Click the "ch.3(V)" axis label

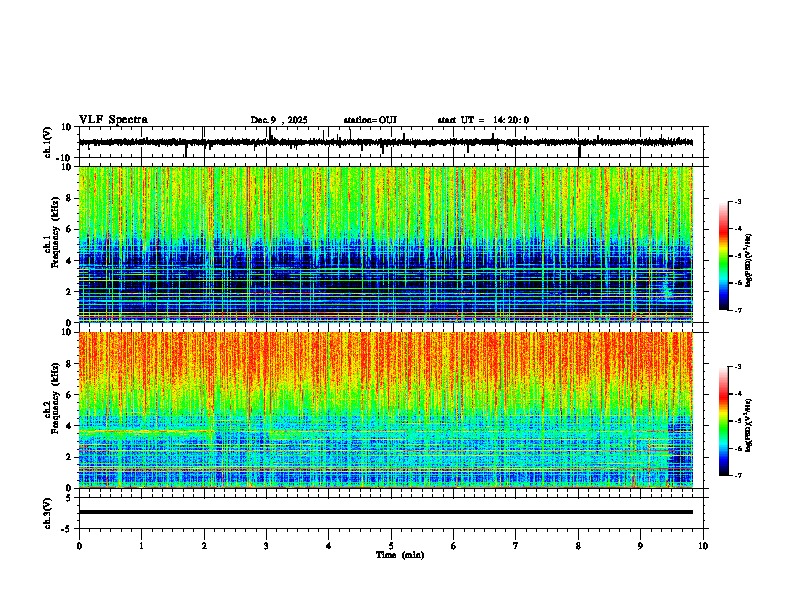(x=48, y=514)
